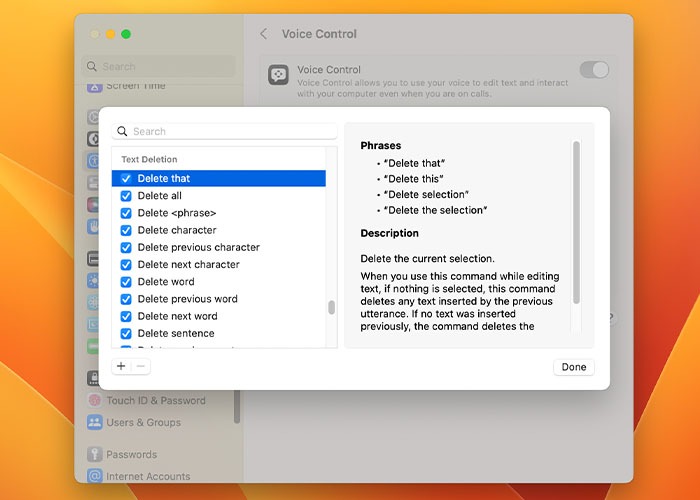Click the Text Deletion section header
700x500 pixels.
click(x=149, y=159)
